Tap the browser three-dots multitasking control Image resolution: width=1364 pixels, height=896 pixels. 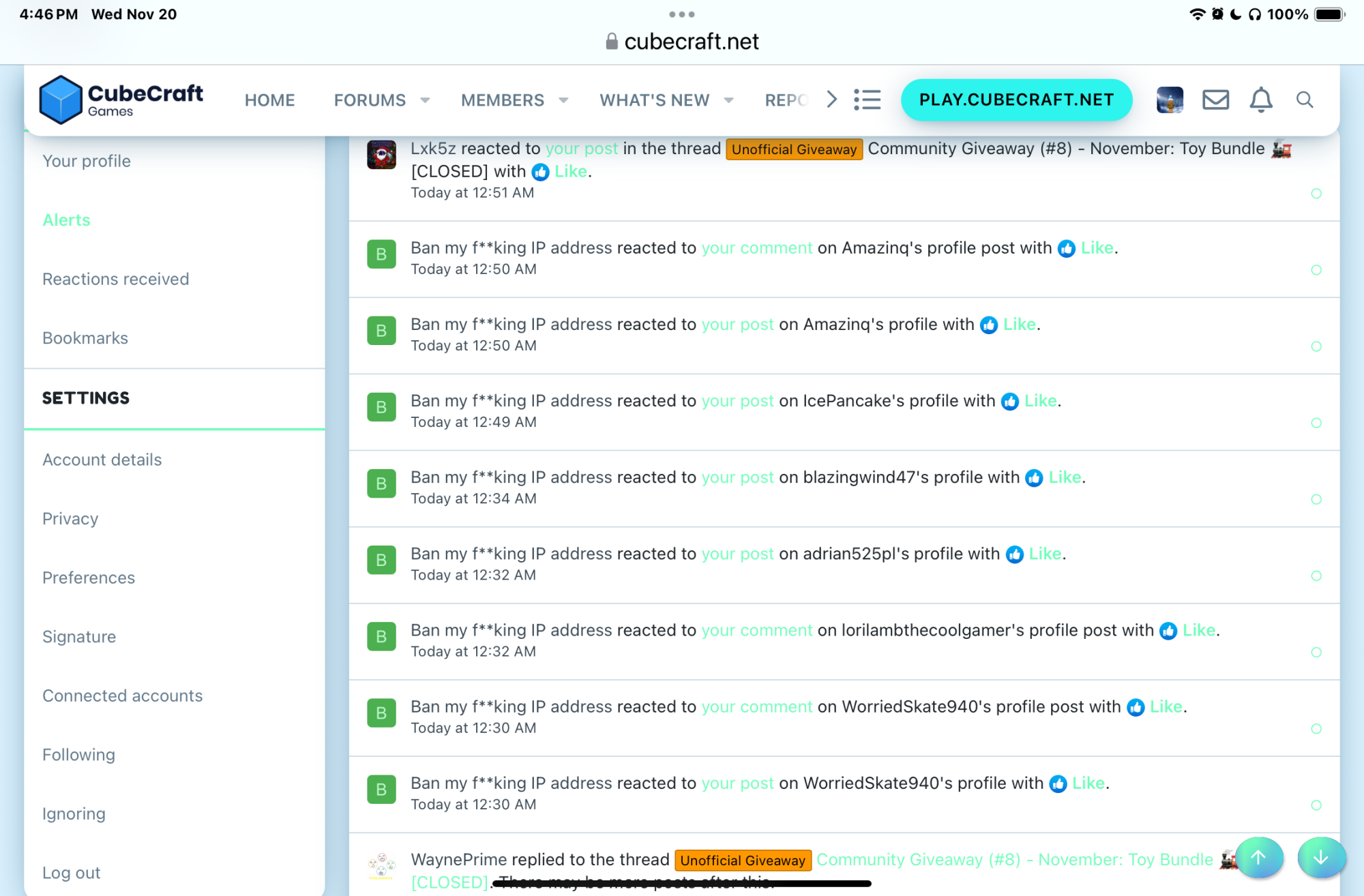pos(682,14)
